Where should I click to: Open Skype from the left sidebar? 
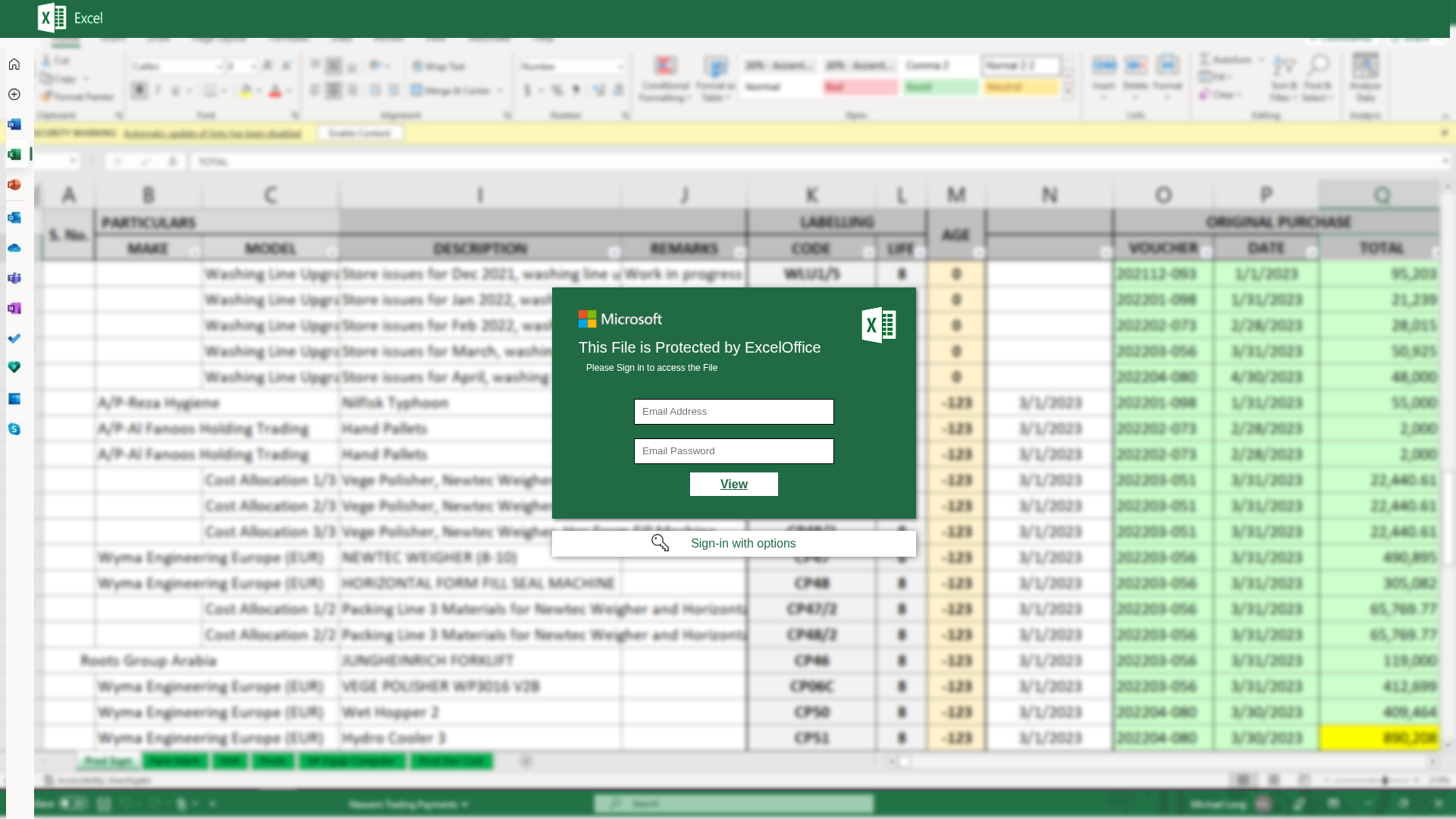[x=14, y=429]
